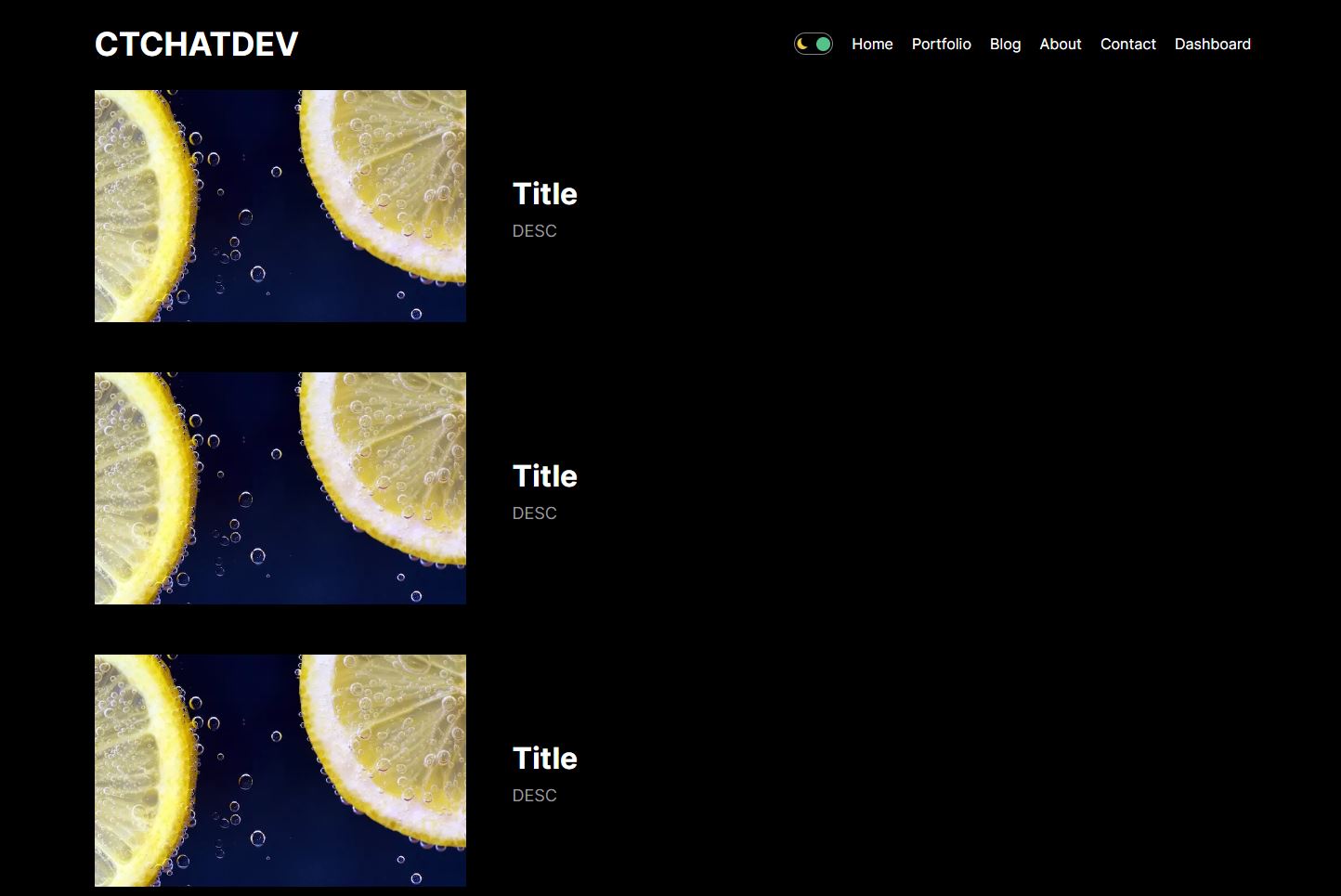Click the DESC text under the second Title

click(535, 513)
